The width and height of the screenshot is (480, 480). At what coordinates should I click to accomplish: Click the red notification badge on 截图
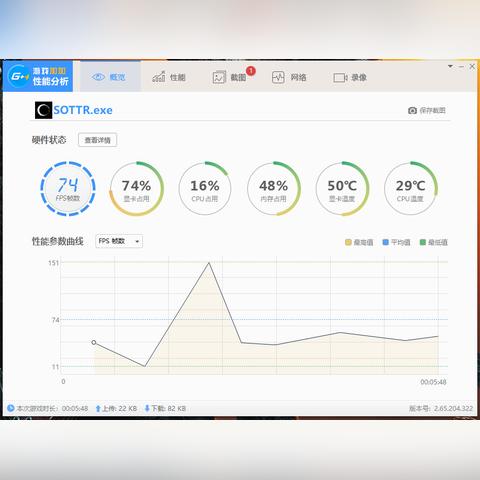click(251, 71)
